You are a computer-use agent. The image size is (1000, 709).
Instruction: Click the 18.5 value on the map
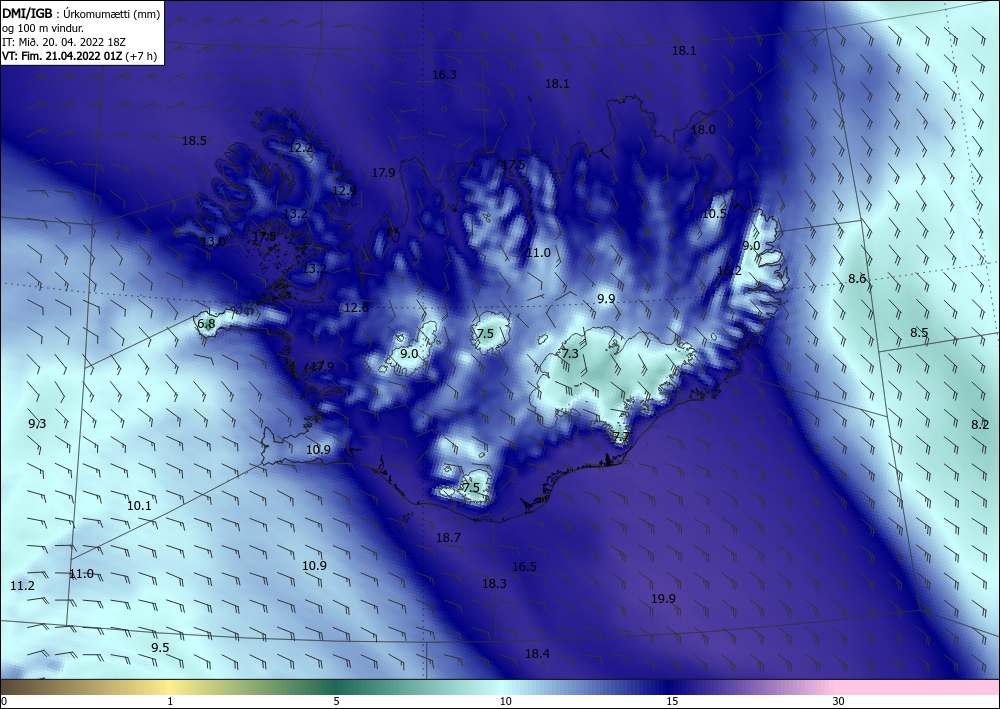(x=194, y=141)
